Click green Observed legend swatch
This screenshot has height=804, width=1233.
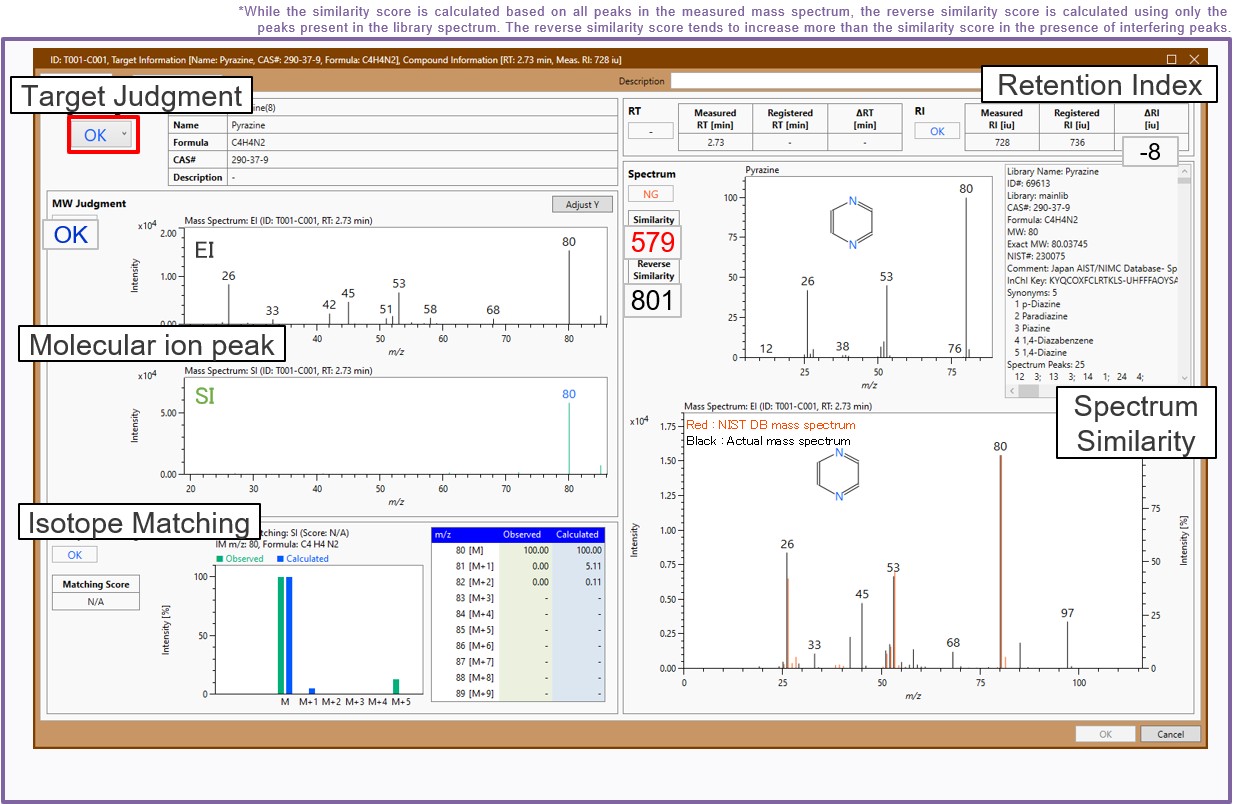(221, 559)
